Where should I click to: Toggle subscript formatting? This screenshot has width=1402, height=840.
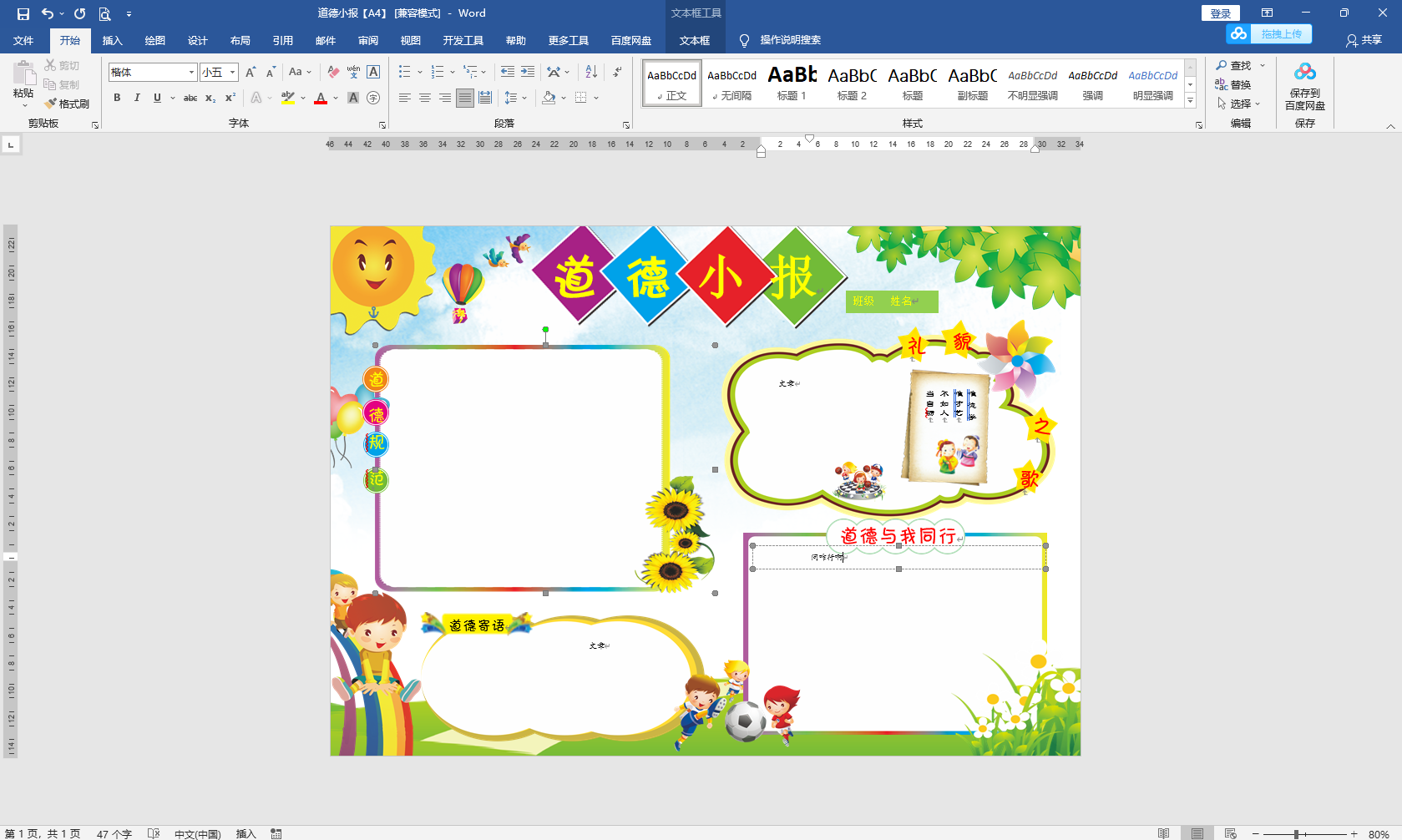point(210,98)
